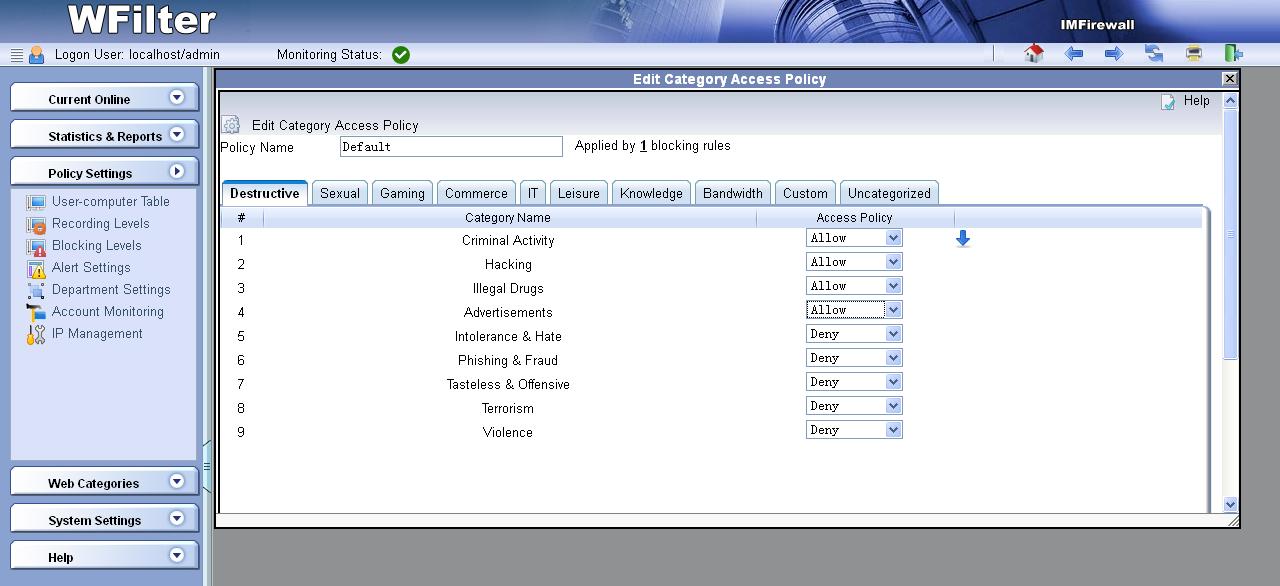Open Access Policy dropdown for Terrorism
Viewport: 1280px width, 586px height.
click(854, 406)
